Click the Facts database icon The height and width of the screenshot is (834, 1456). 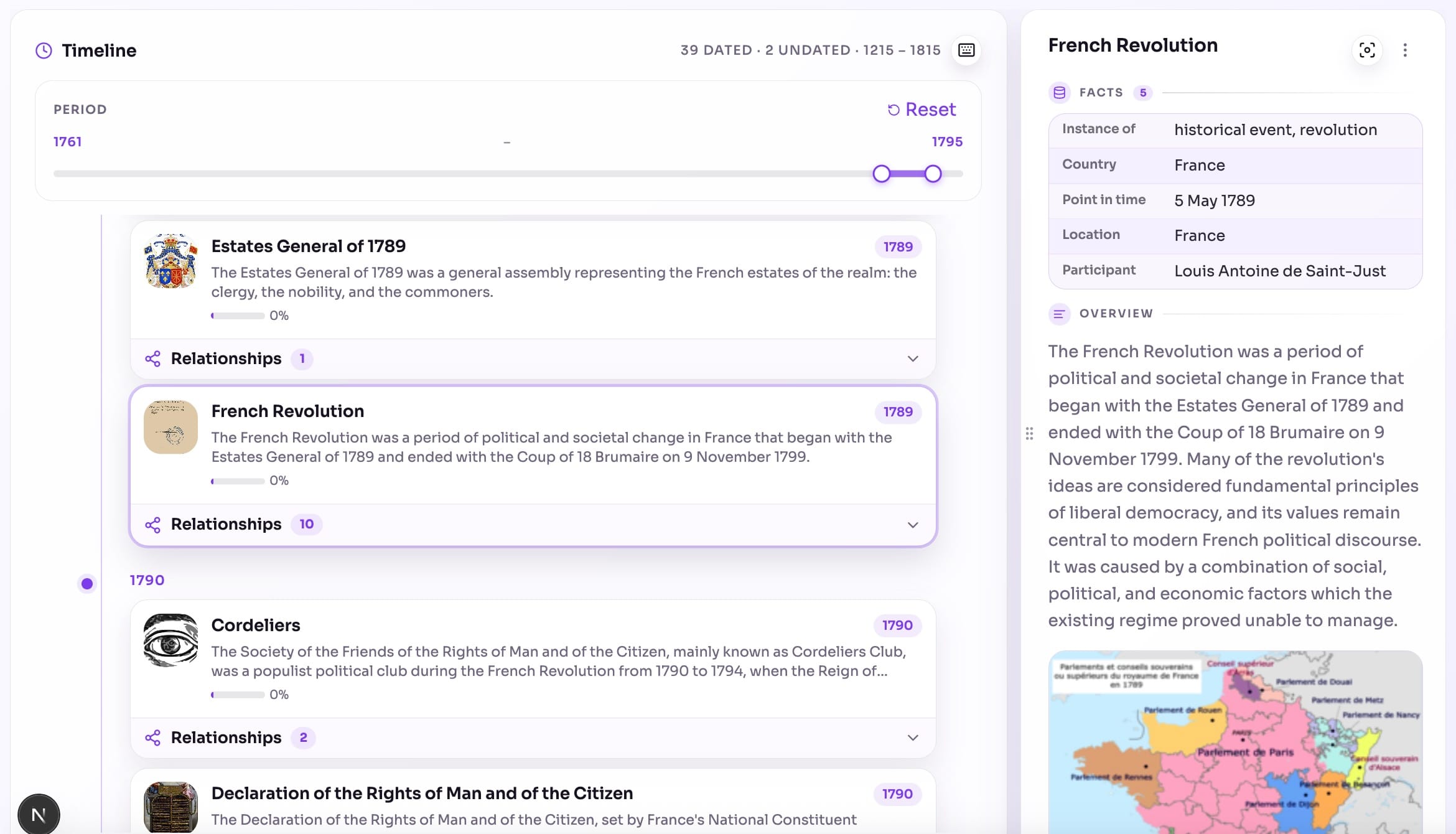click(1059, 92)
